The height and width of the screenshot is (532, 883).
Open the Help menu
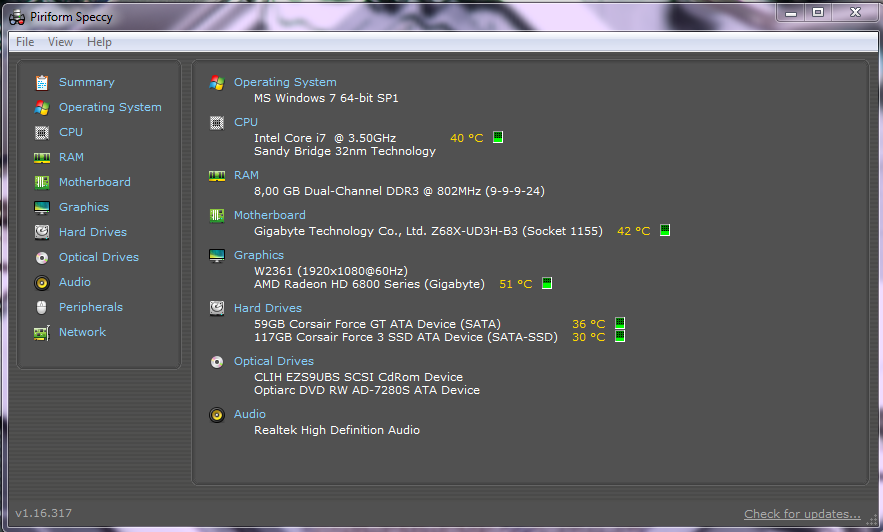[x=99, y=42]
